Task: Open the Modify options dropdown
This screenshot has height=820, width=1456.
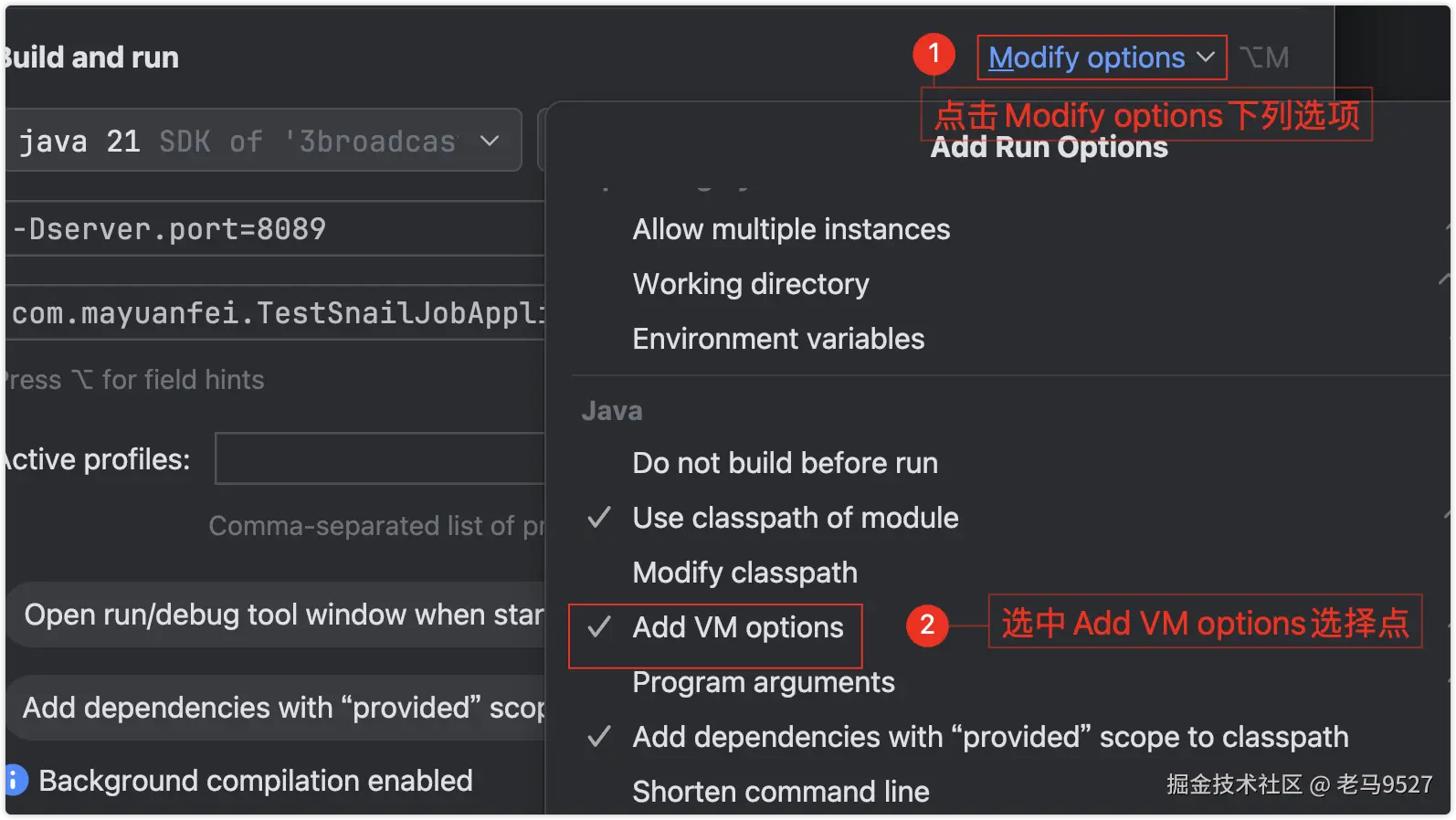Action: point(1087,58)
